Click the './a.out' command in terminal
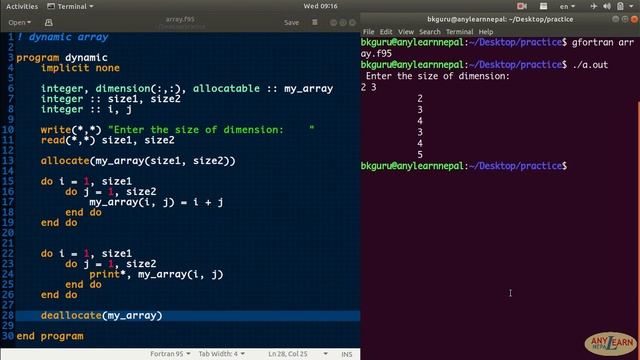Screen dimensions: 640x360 click(590, 64)
